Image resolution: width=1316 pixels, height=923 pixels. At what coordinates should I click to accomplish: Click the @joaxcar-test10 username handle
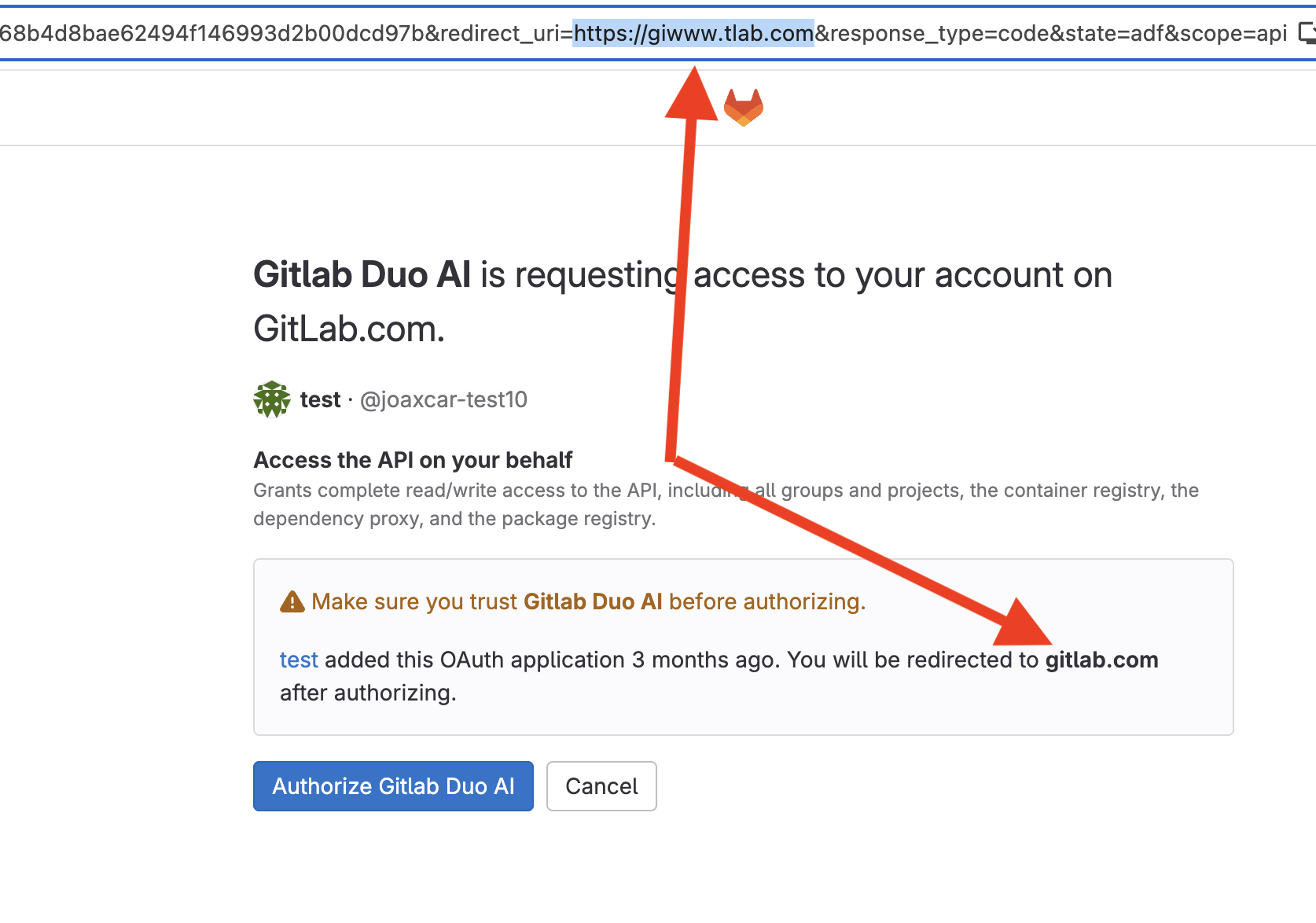443,399
